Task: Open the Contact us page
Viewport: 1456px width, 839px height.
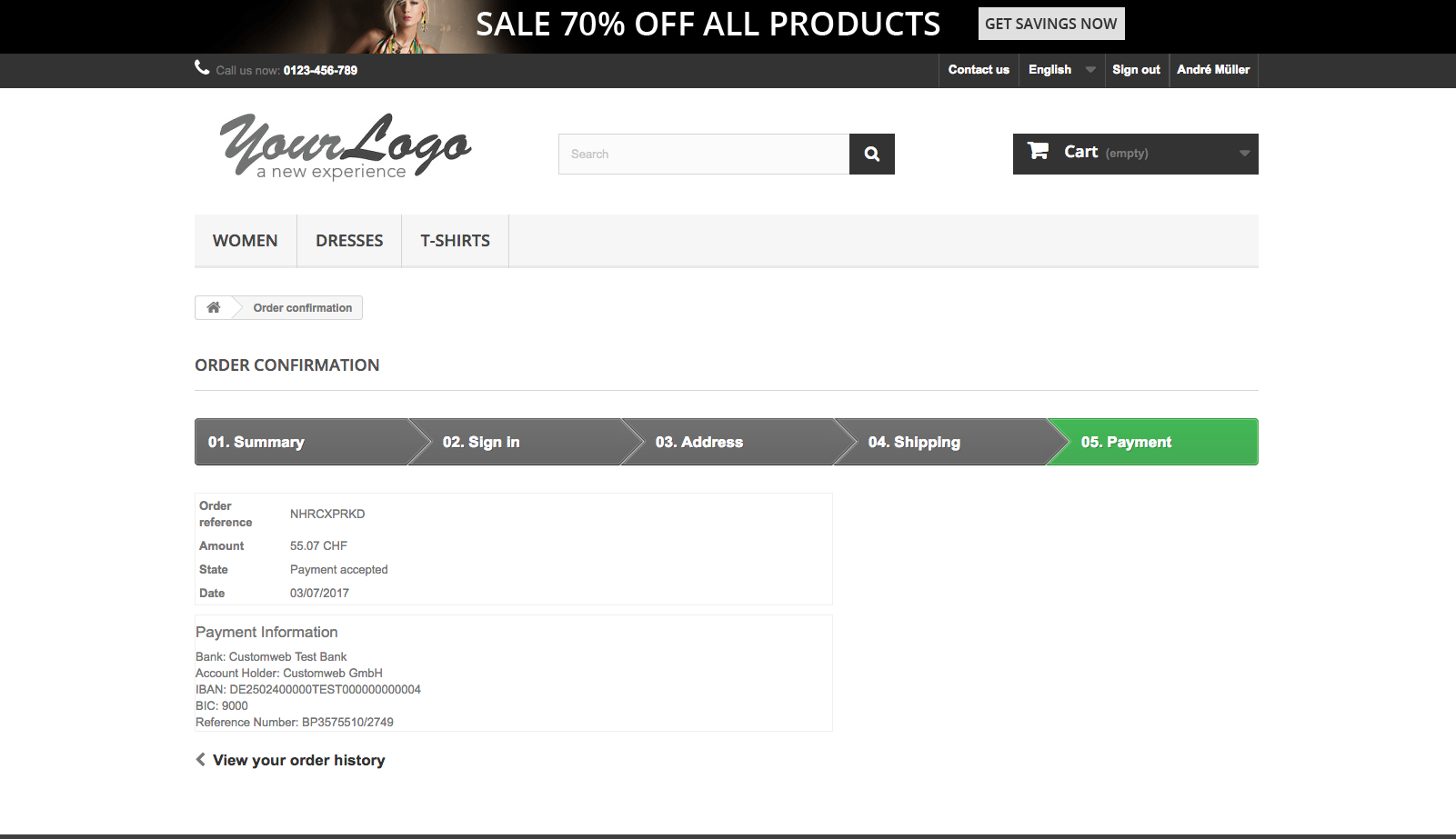Action: tap(979, 70)
